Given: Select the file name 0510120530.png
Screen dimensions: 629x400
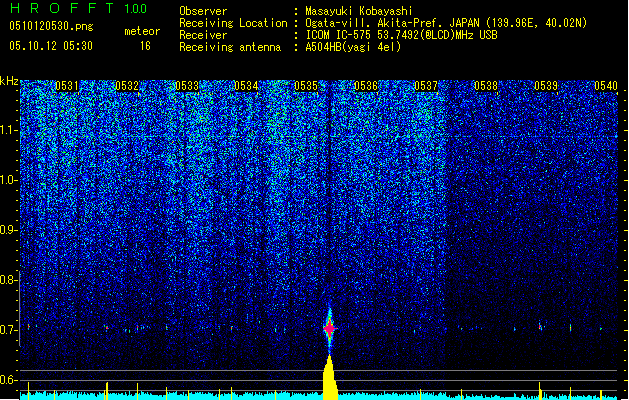Looking at the screenshot, I should coord(51,26).
